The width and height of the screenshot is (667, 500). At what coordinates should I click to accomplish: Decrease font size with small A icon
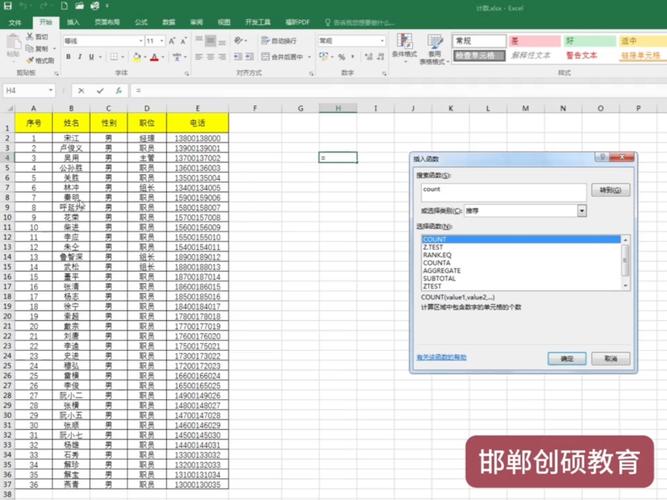pyautogui.click(x=183, y=41)
